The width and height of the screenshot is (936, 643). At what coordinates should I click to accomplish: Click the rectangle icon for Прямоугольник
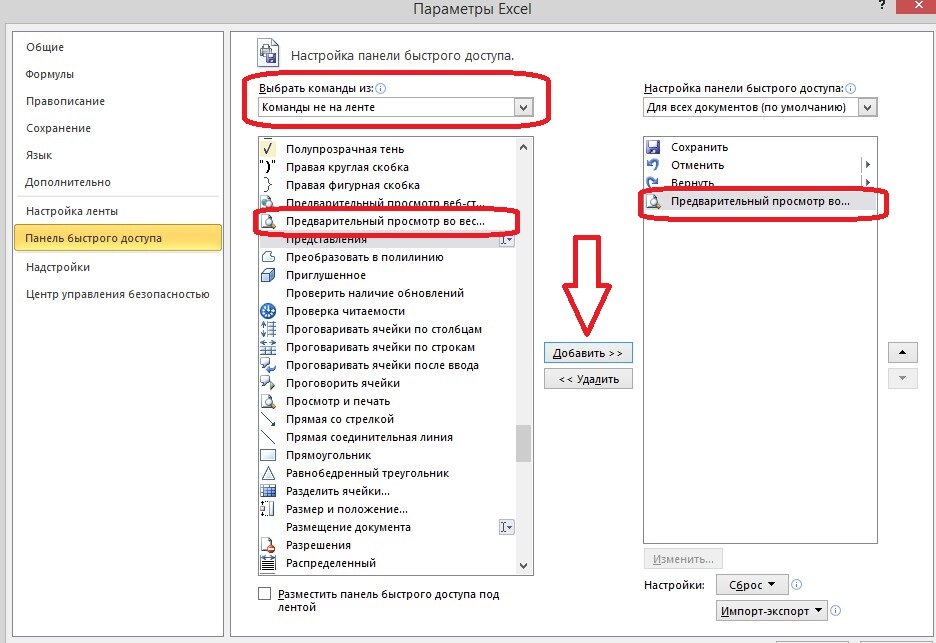[x=268, y=455]
